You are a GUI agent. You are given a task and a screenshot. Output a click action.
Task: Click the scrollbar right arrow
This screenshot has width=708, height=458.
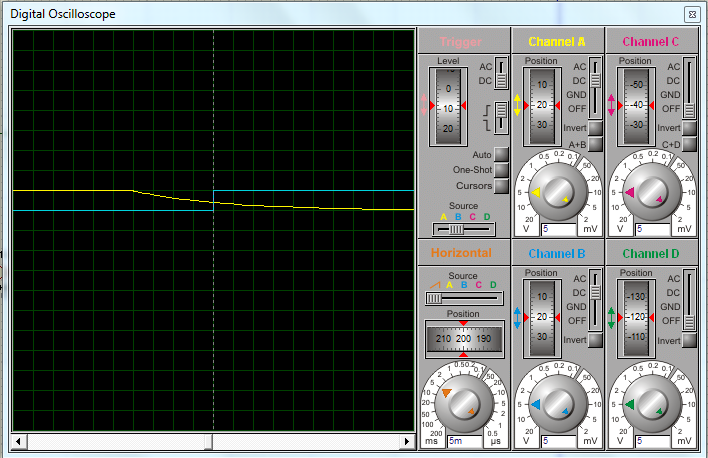[x=407, y=441]
